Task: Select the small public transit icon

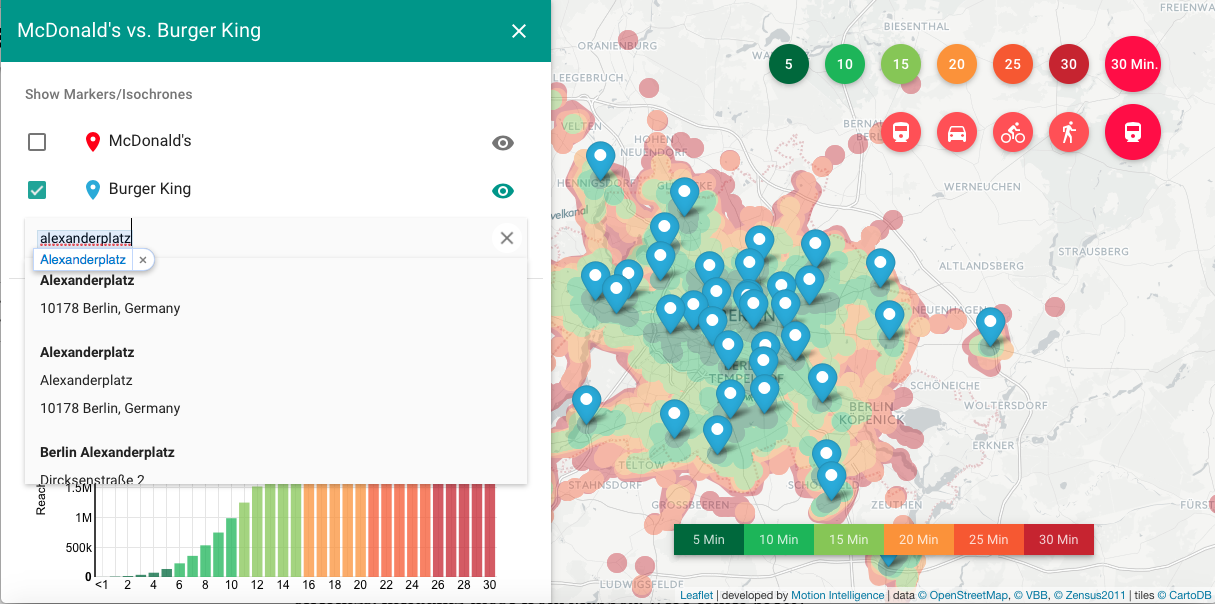Action: tap(900, 132)
